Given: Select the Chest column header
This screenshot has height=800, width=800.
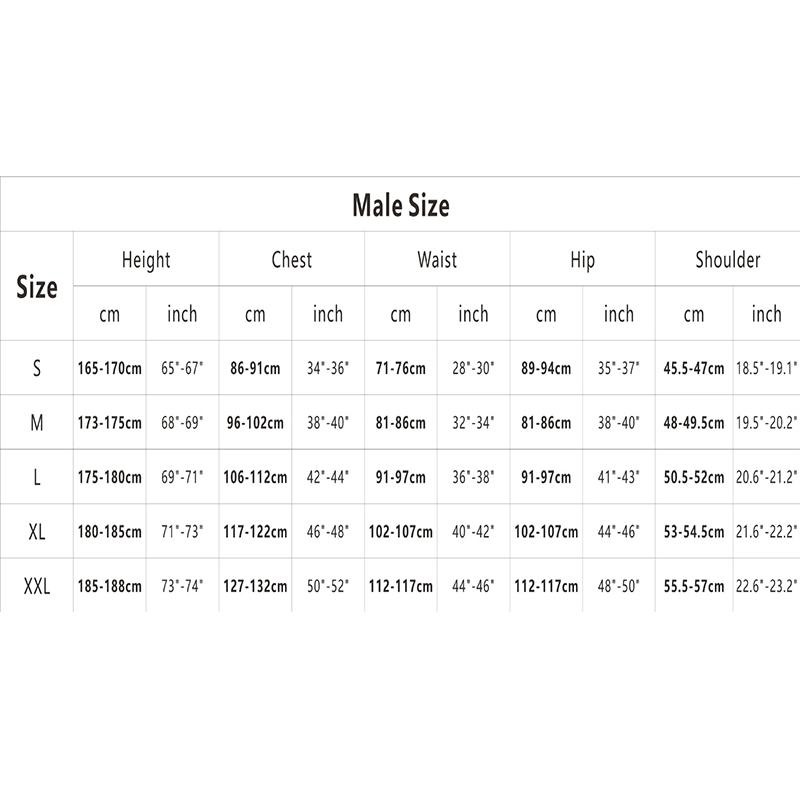Looking at the screenshot, I should pos(292,260).
